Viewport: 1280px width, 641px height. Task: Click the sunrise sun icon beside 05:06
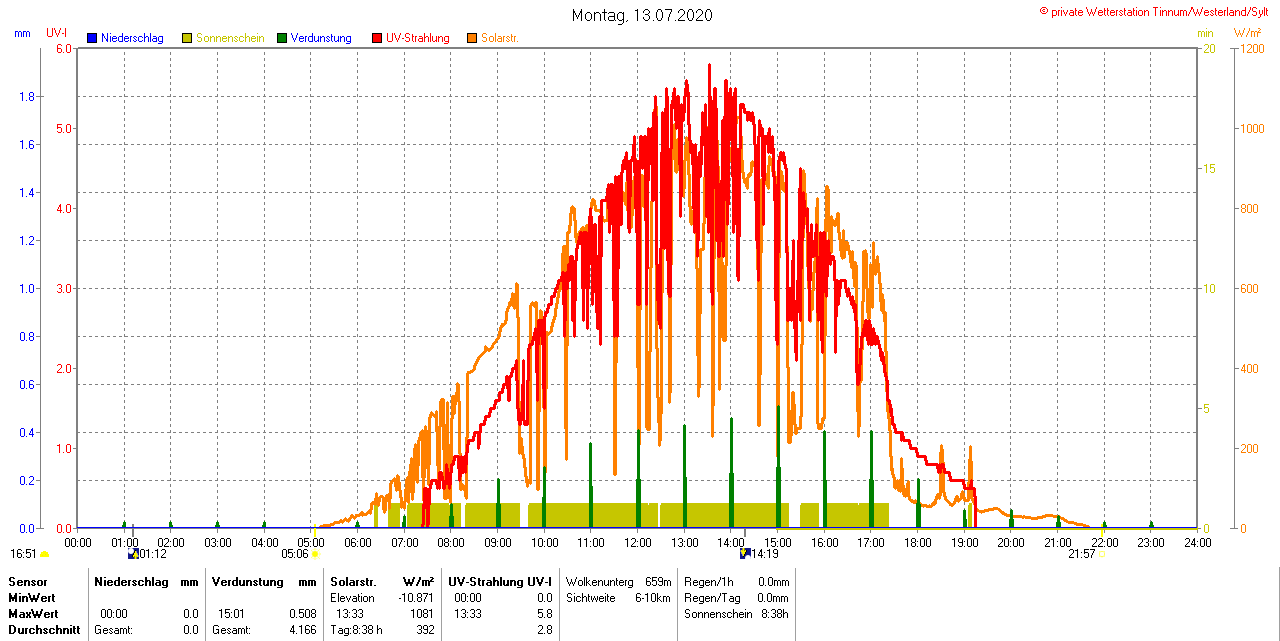tap(315, 554)
